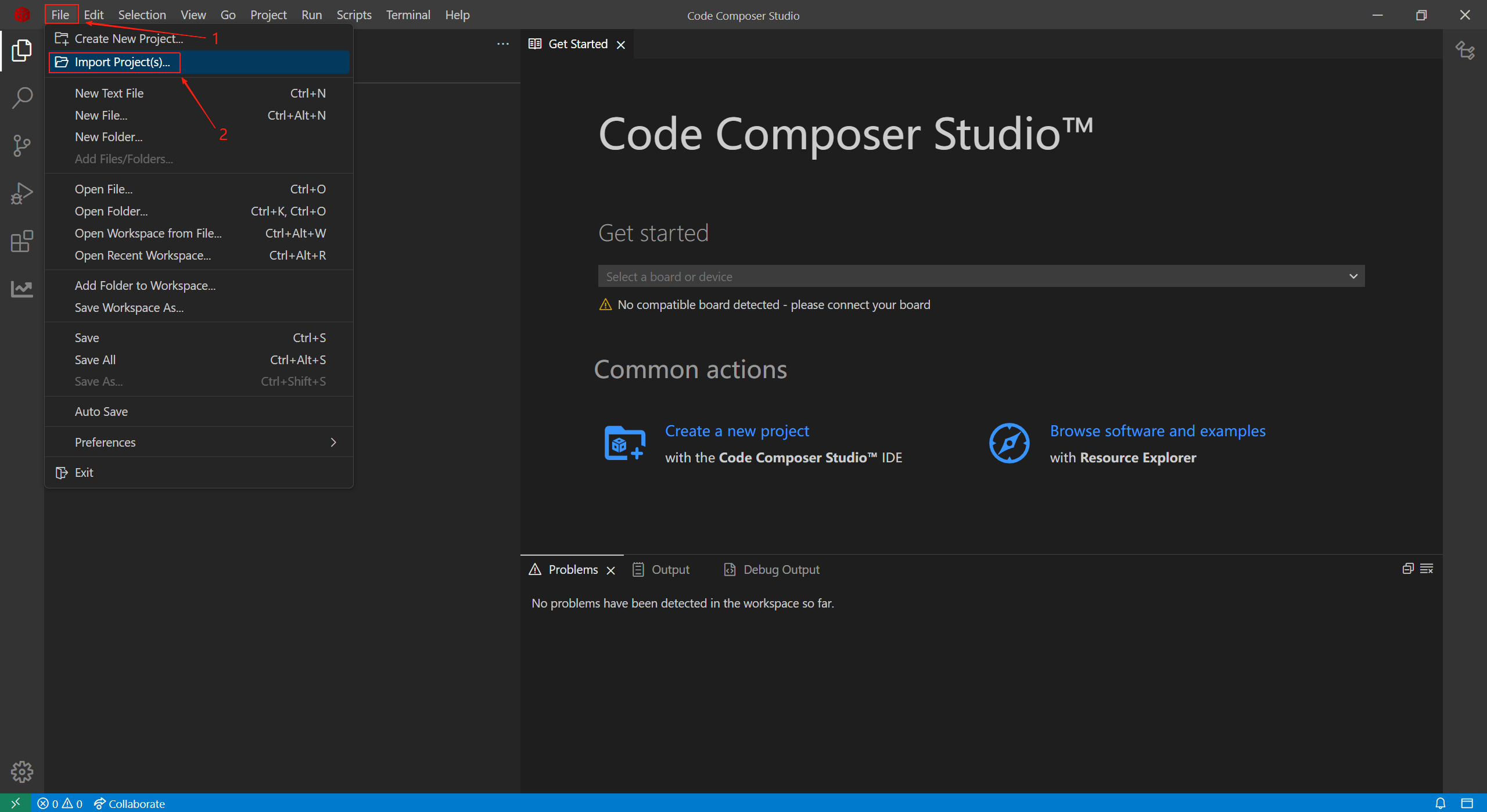Click Save in the File menu

pyautogui.click(x=199, y=338)
